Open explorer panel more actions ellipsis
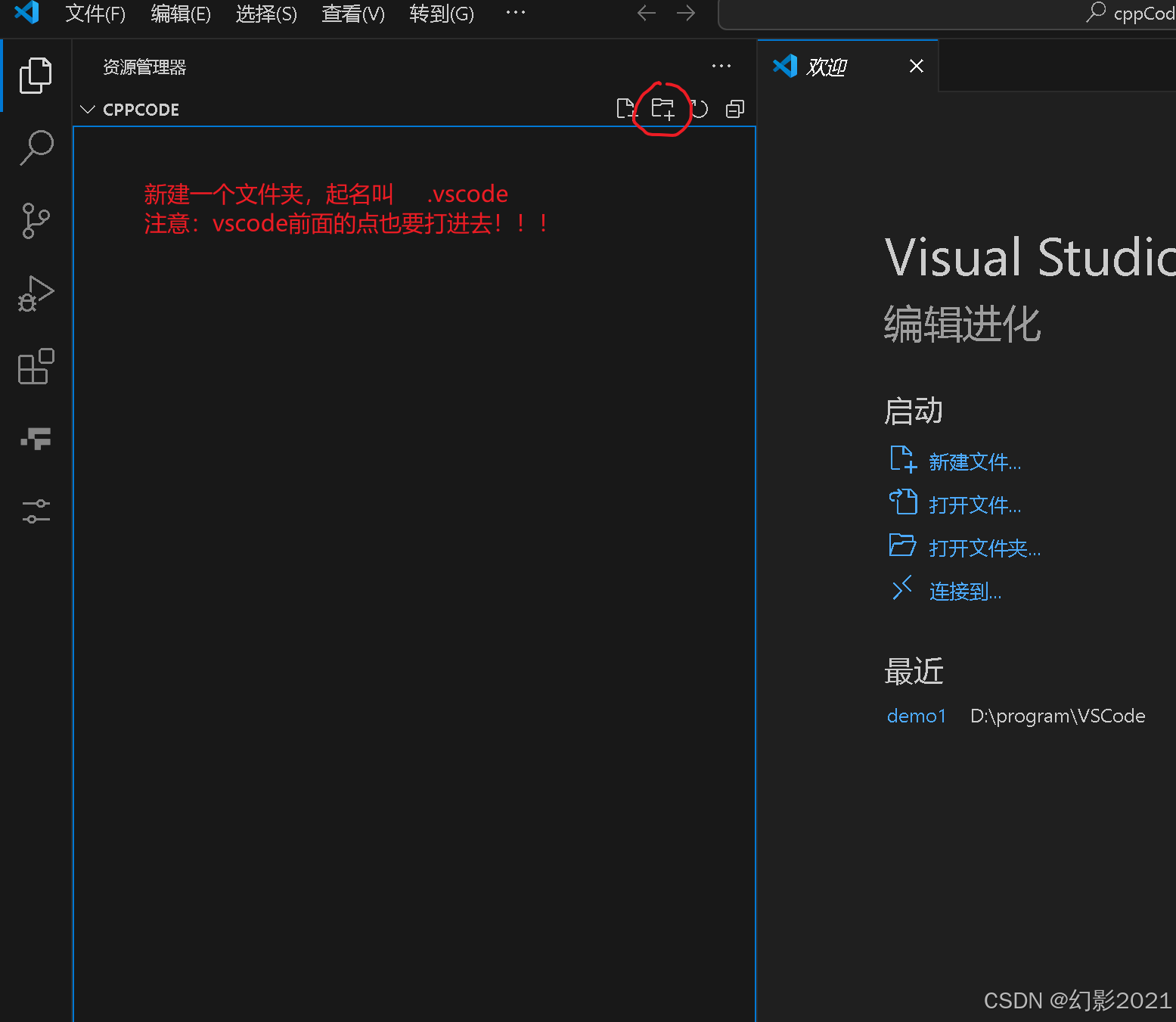This screenshot has height=1022, width=1176. (721, 67)
